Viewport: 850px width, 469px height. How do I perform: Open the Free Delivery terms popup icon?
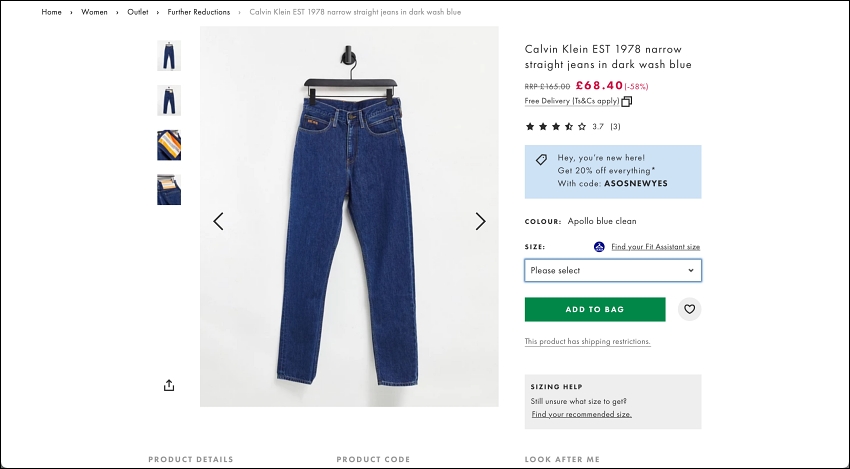[627, 101]
